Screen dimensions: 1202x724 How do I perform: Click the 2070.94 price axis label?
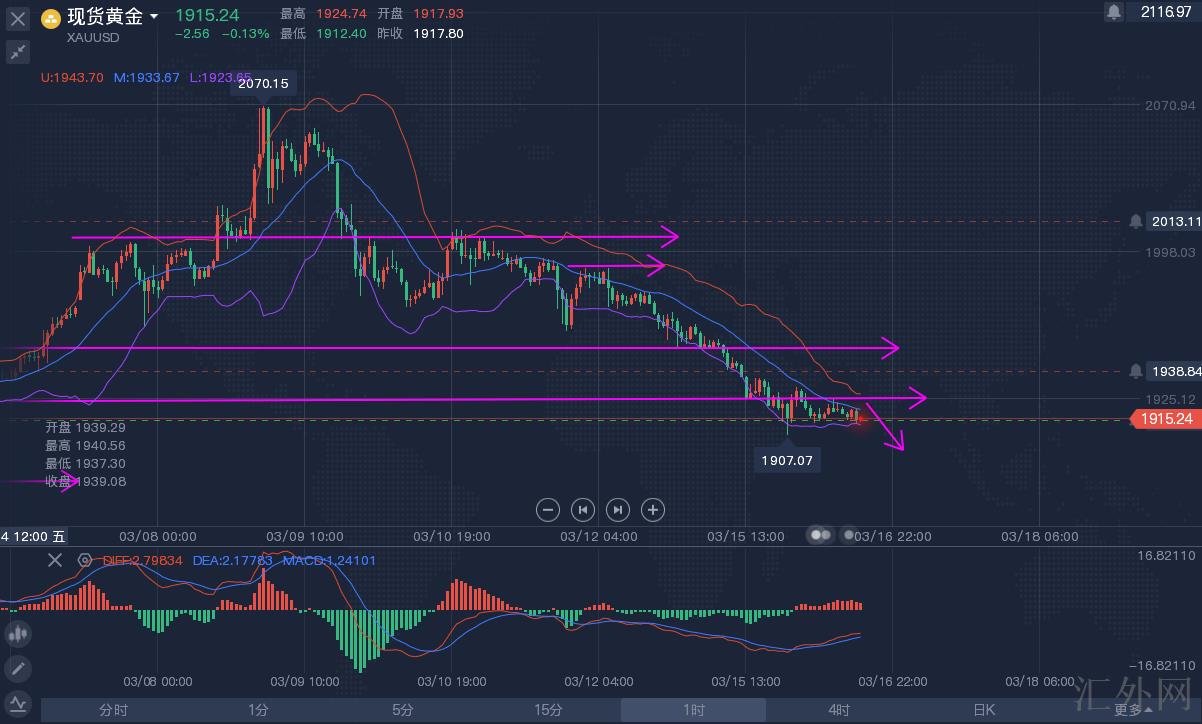coord(1170,105)
